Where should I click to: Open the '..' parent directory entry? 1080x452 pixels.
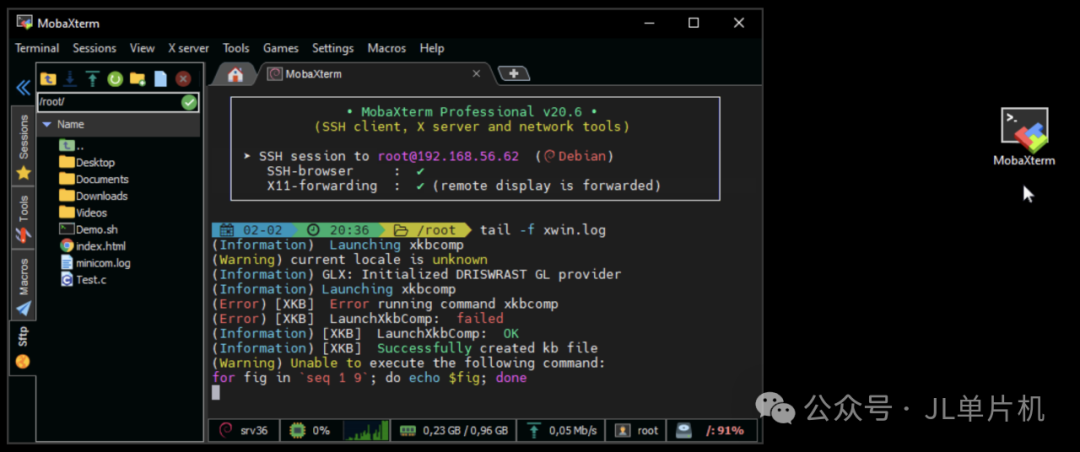[72, 146]
